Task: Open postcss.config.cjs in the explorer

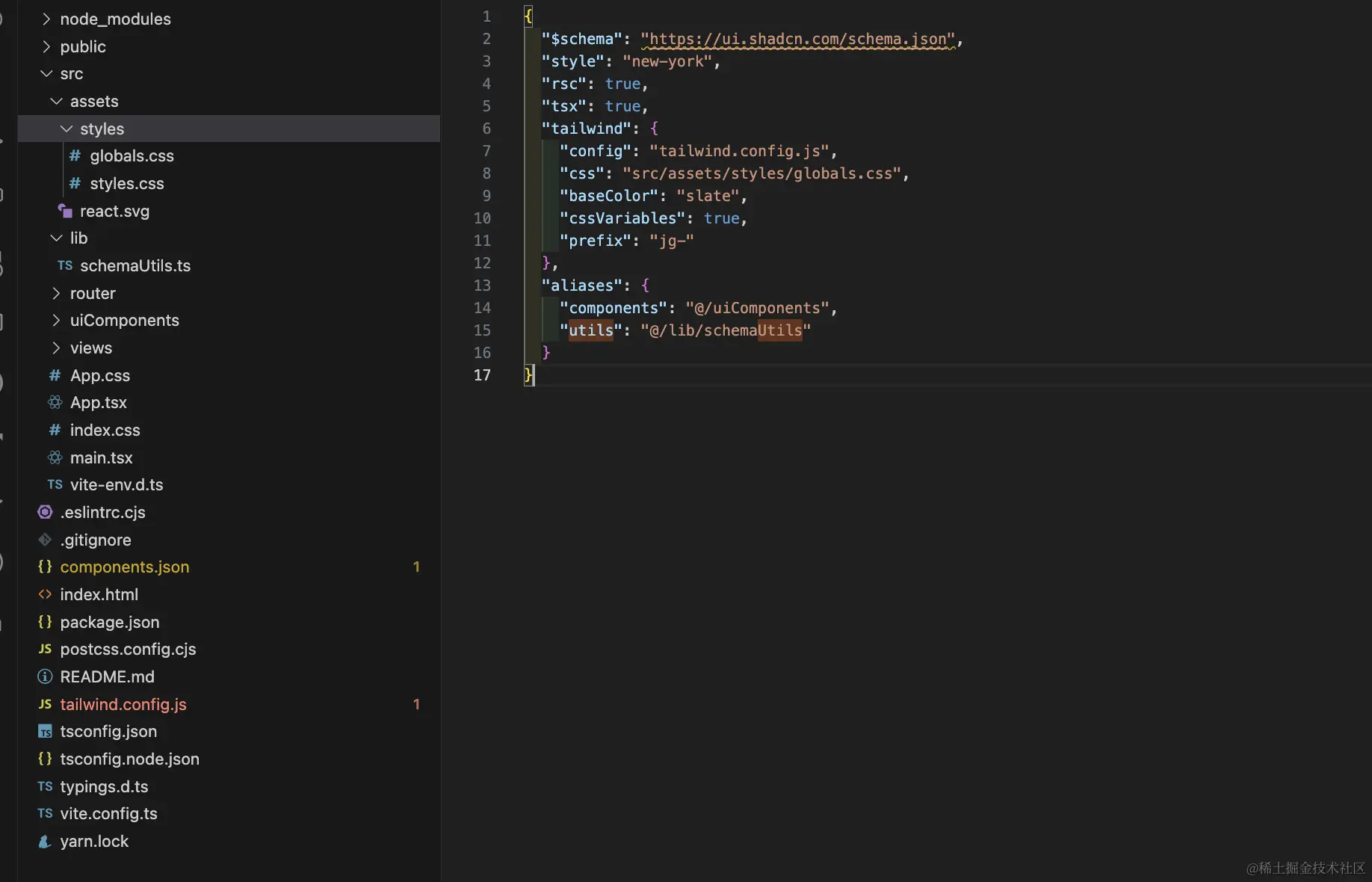Action: (x=129, y=649)
